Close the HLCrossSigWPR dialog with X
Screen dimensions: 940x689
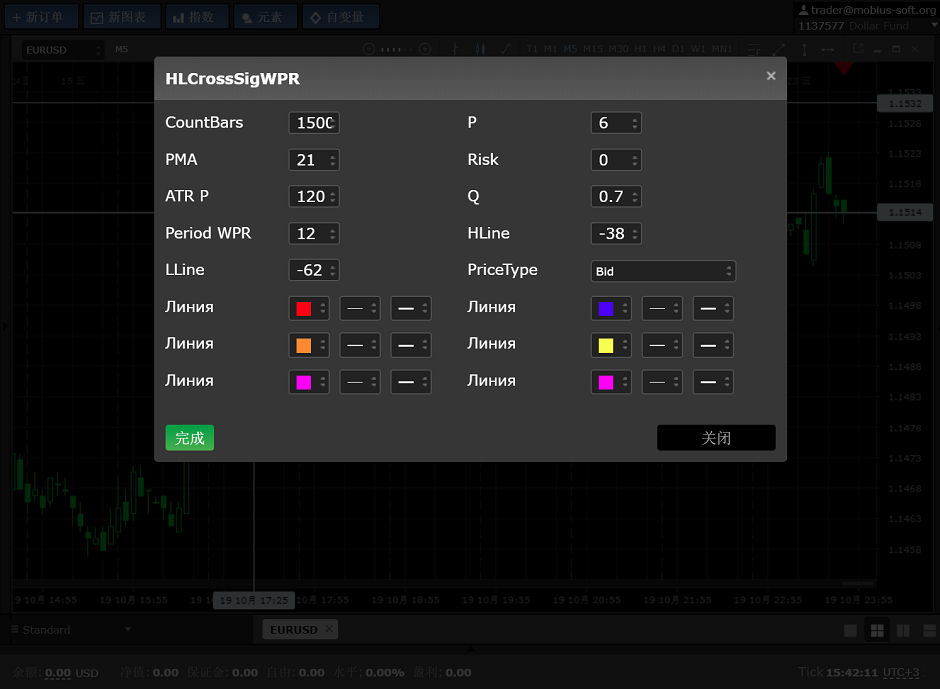[x=771, y=76]
